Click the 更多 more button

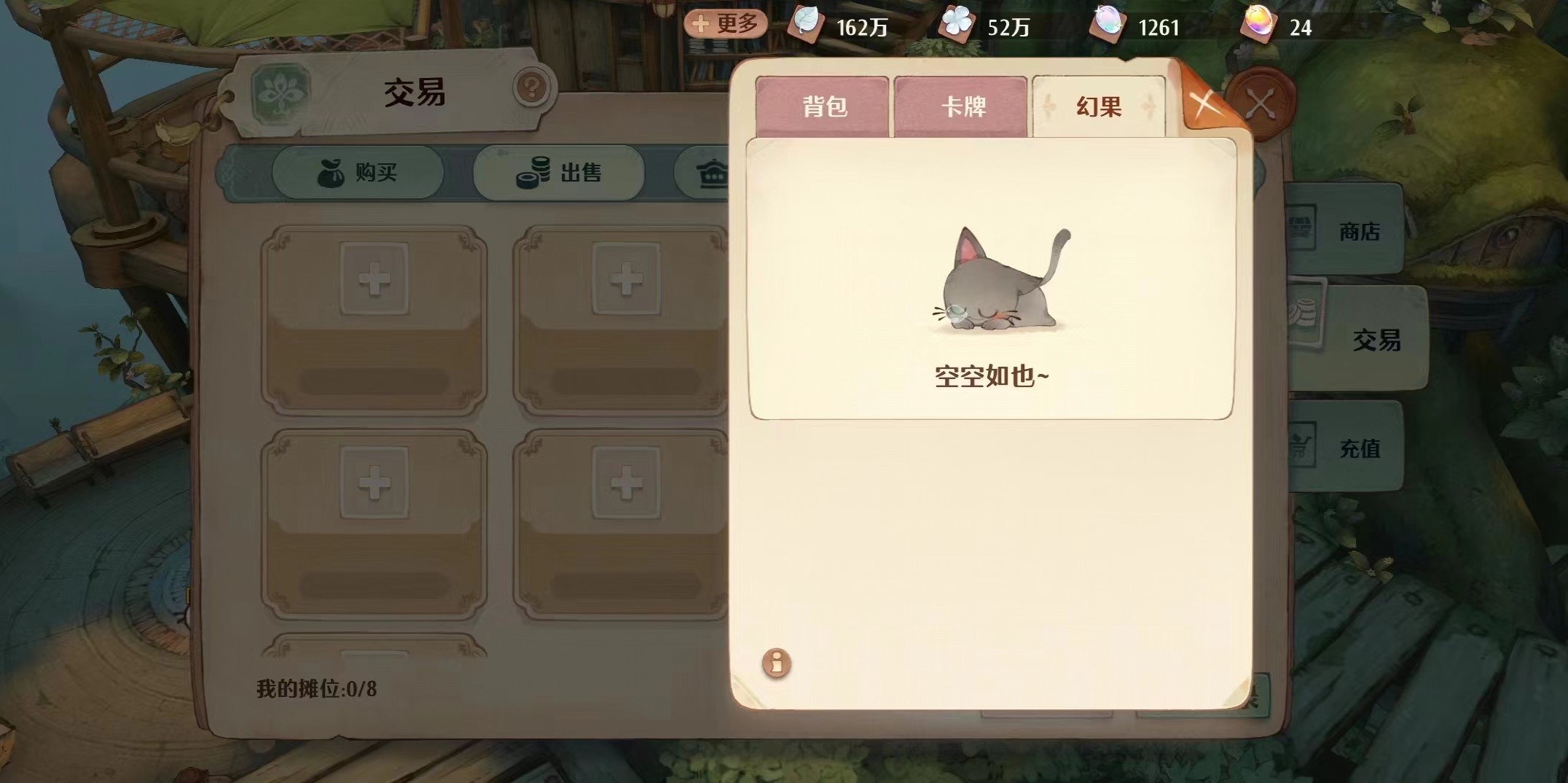tap(725, 24)
